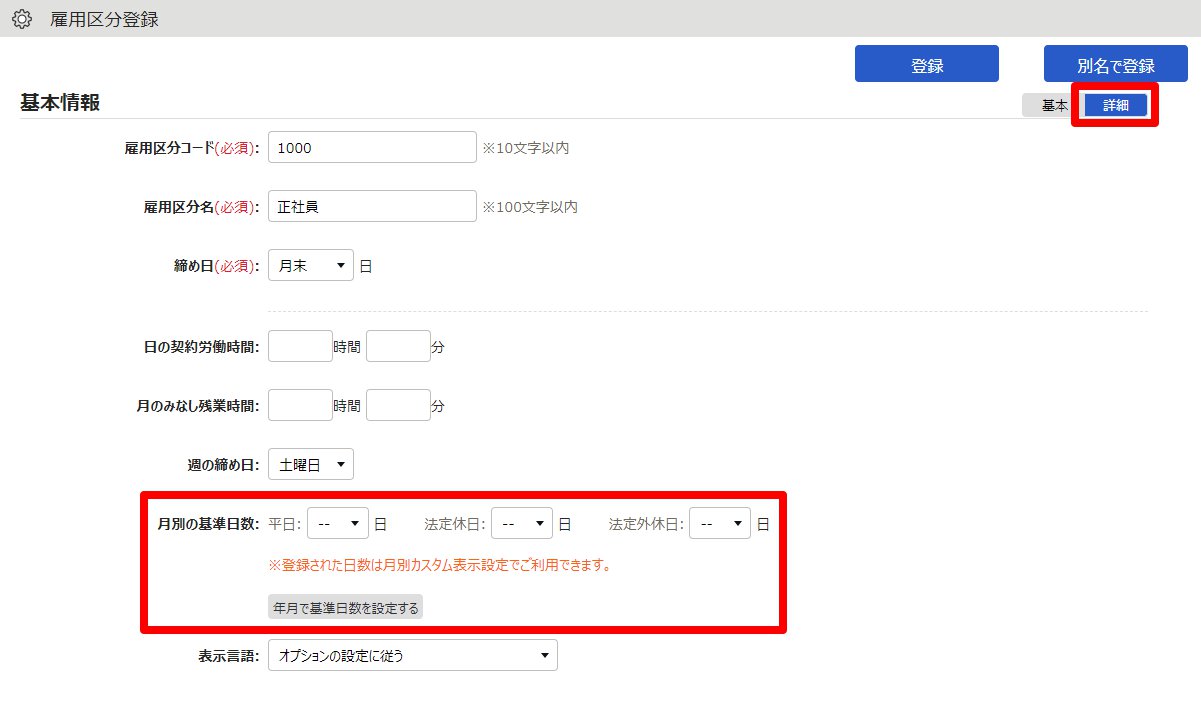The image size is (1201, 701).
Task: Click the 別名で登録 button
Action: tap(1116, 64)
